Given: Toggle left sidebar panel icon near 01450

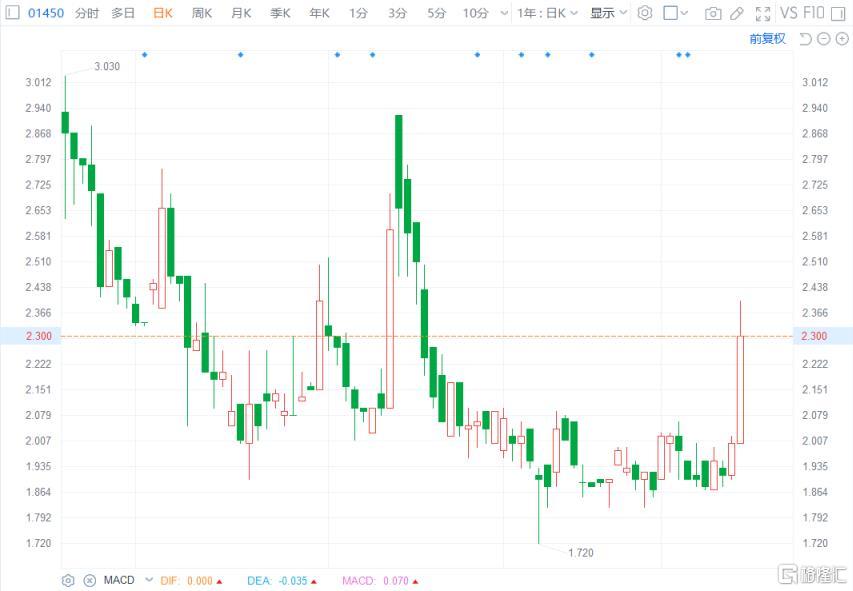Looking at the screenshot, I should (11, 13).
